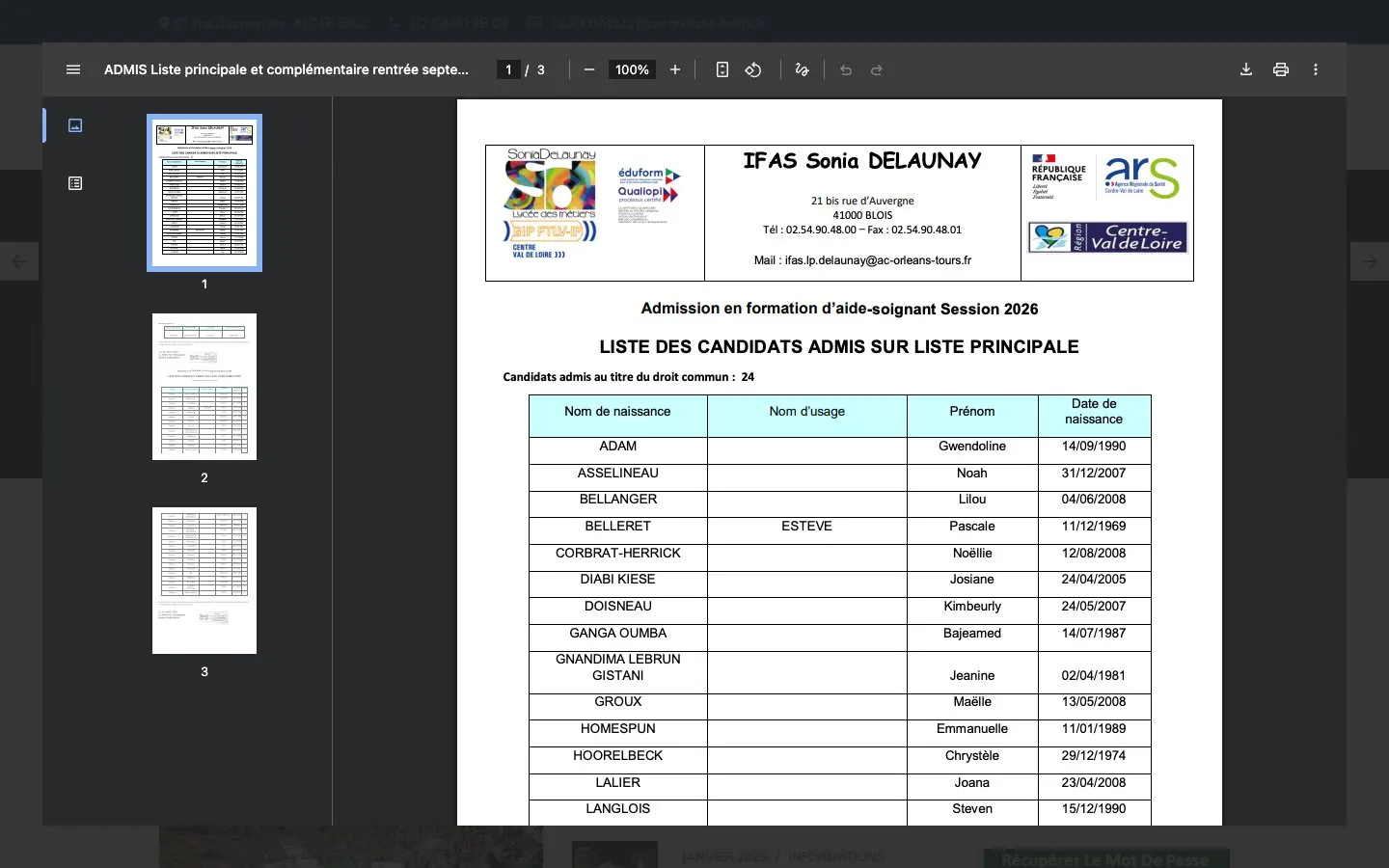
Task: Click the document title in toolbar
Action: click(x=286, y=69)
